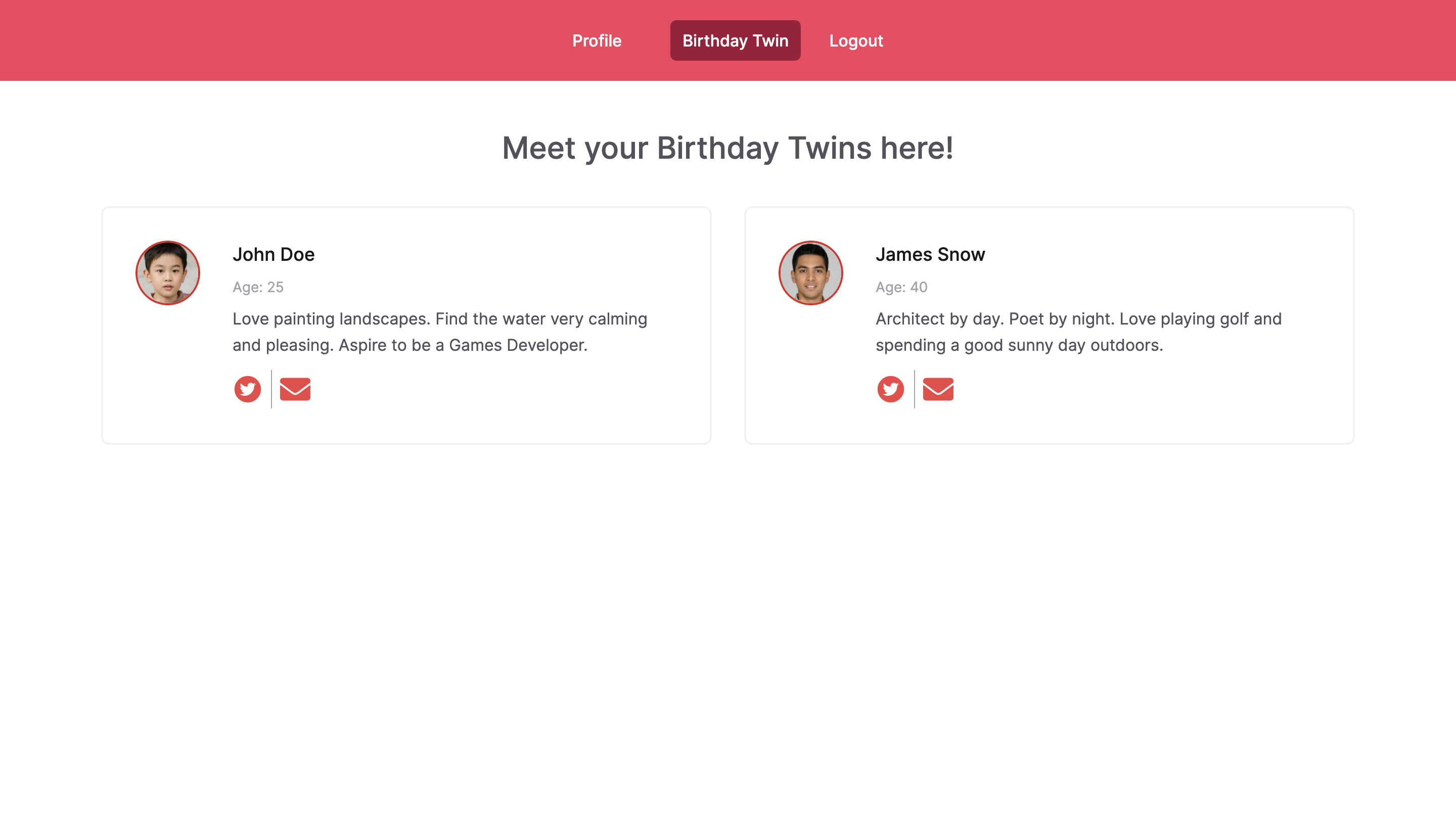The width and height of the screenshot is (1456, 830).
Task: Click the Logout link
Action: pos(856,40)
